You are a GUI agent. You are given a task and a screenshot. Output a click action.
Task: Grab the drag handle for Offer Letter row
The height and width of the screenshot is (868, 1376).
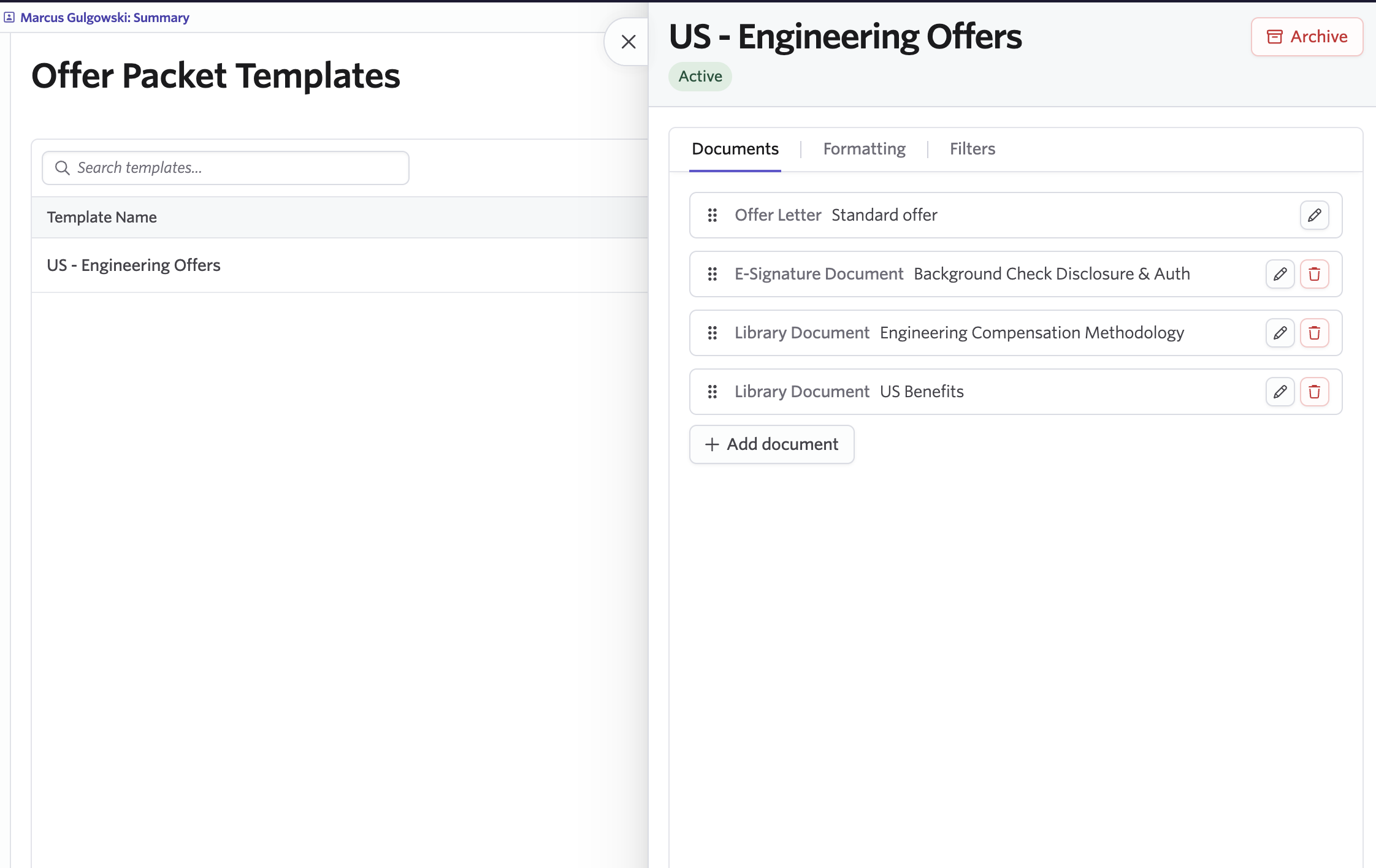point(712,215)
